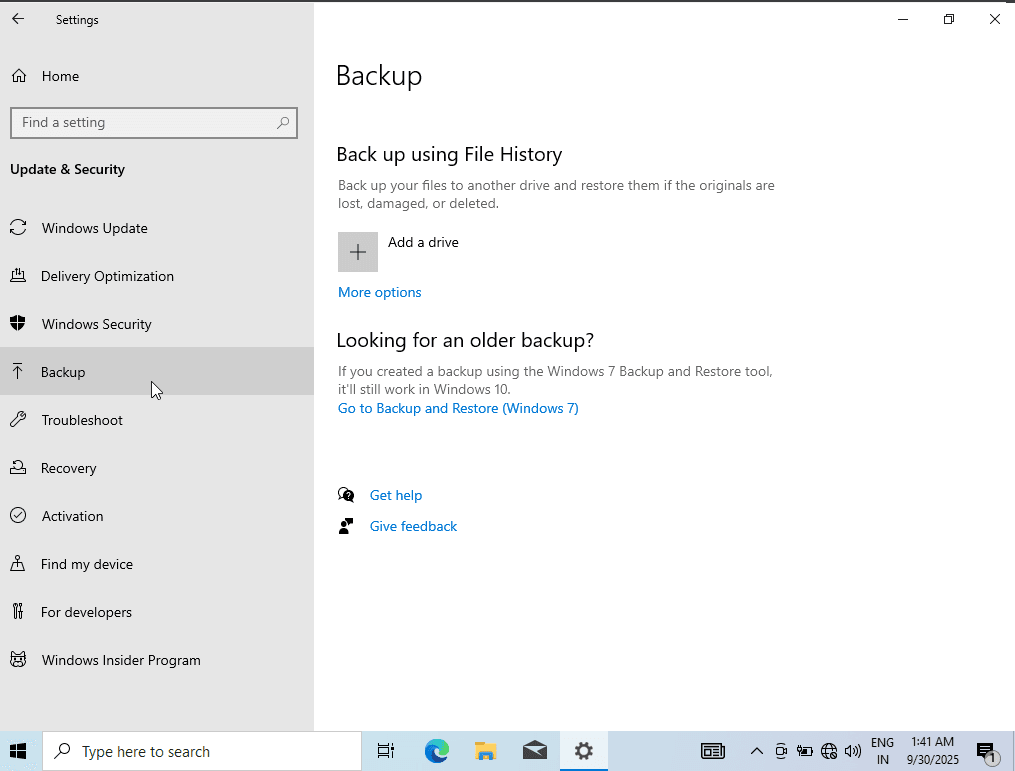Select the Troubleshoot section

(81, 420)
